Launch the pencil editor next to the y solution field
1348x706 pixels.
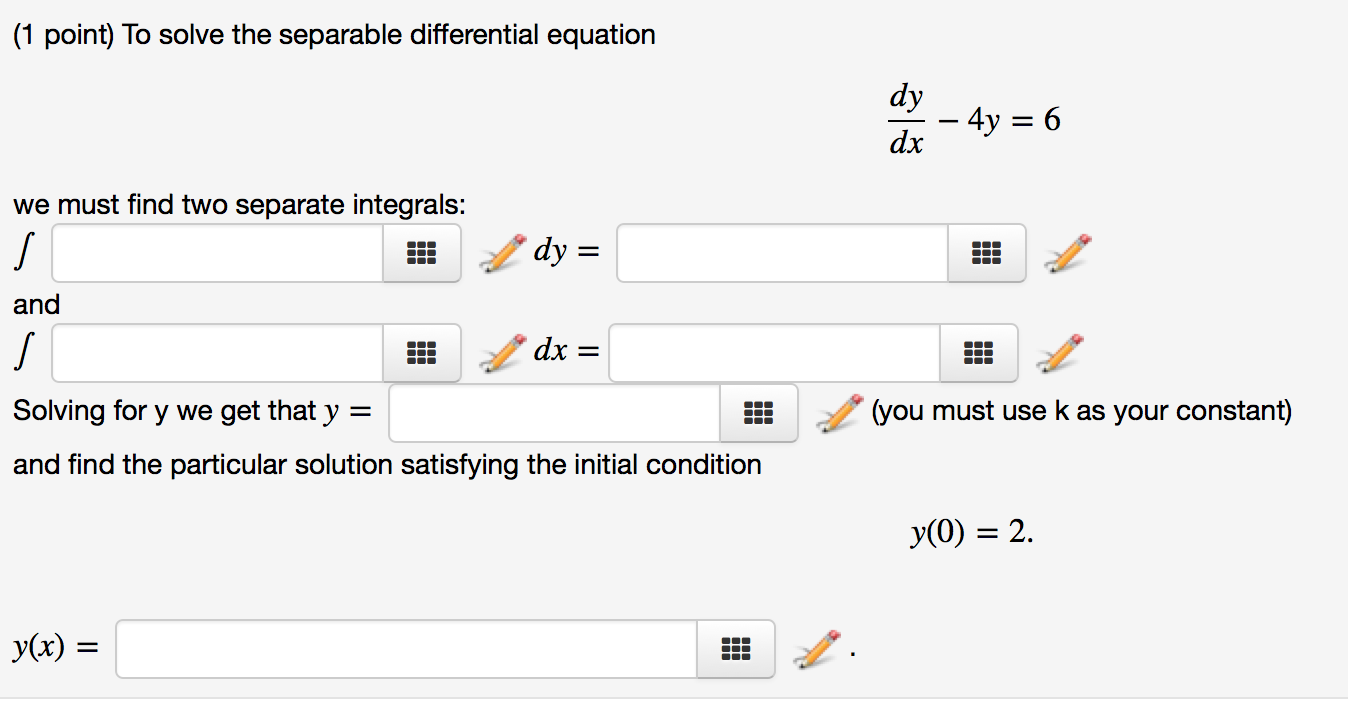tap(836, 412)
